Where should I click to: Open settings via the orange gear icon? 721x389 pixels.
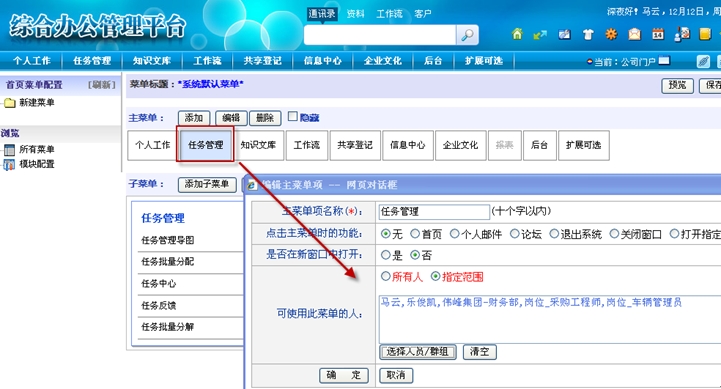point(611,34)
